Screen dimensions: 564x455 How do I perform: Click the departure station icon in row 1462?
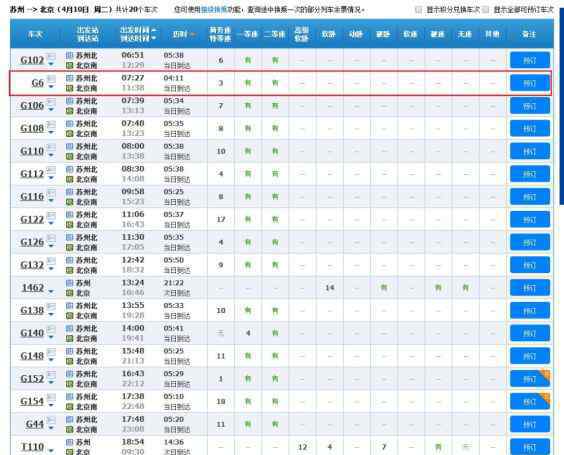click(70, 283)
